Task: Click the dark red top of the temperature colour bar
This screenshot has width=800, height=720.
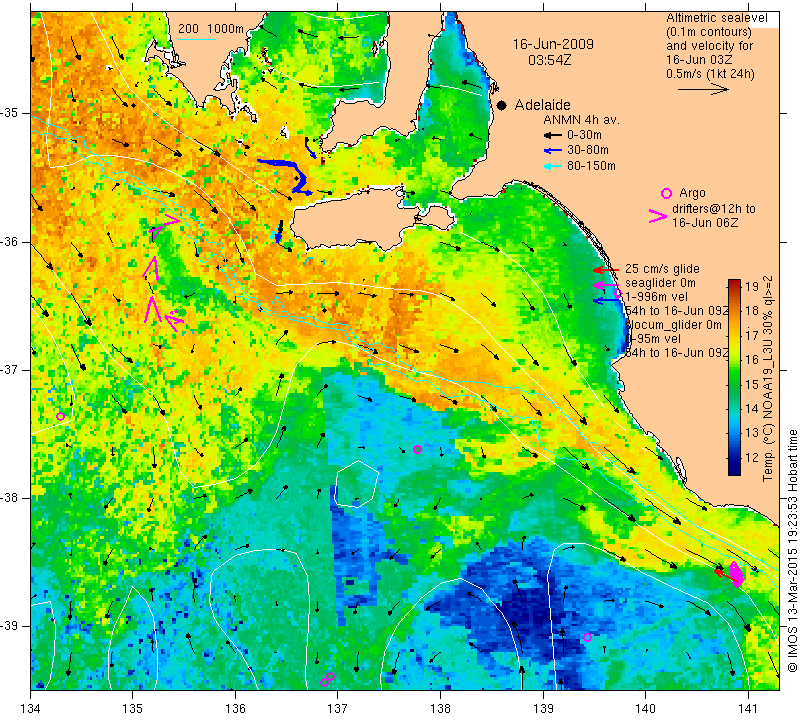Action: point(734,283)
